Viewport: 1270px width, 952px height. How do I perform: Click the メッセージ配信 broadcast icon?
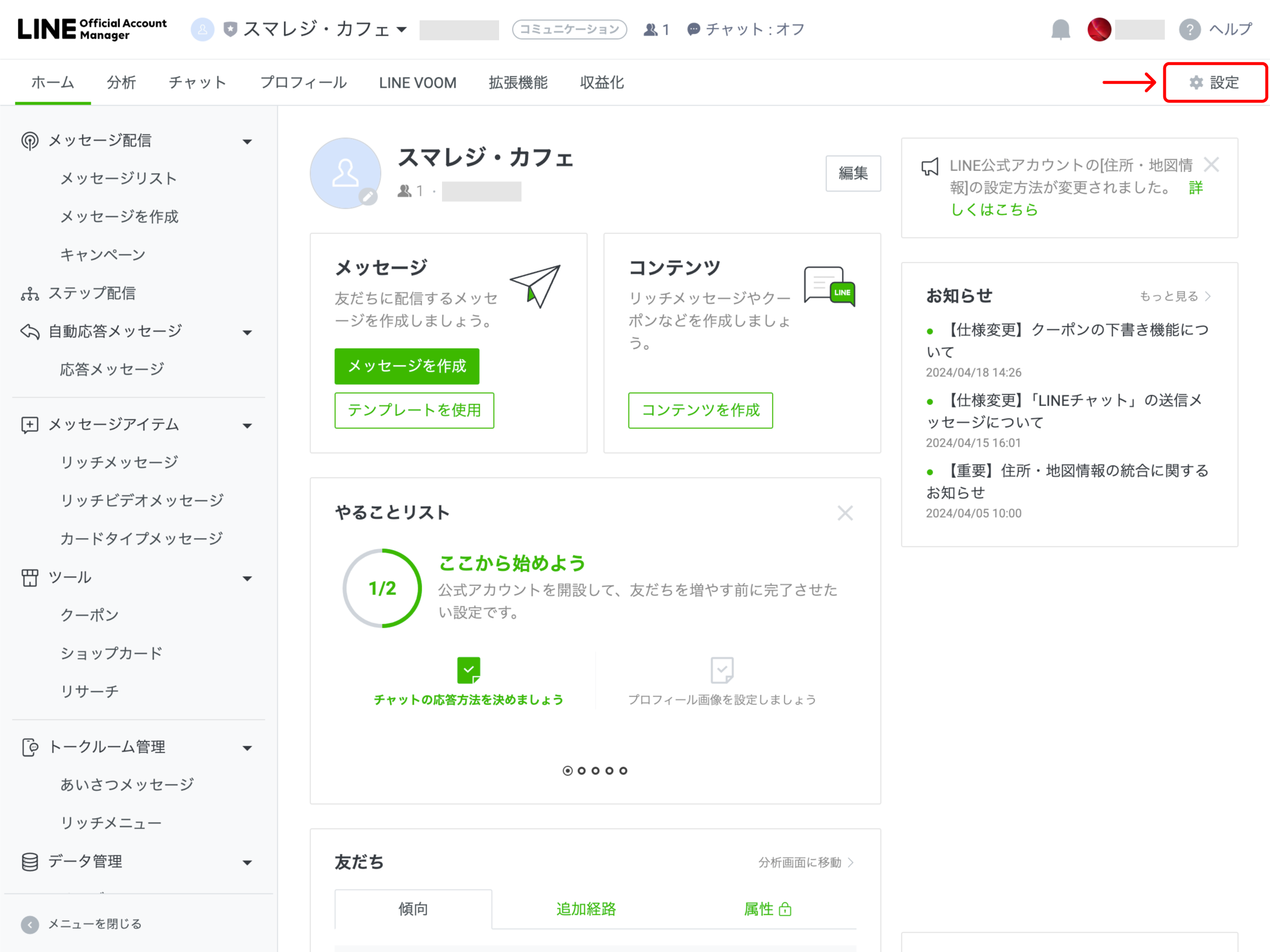30,141
